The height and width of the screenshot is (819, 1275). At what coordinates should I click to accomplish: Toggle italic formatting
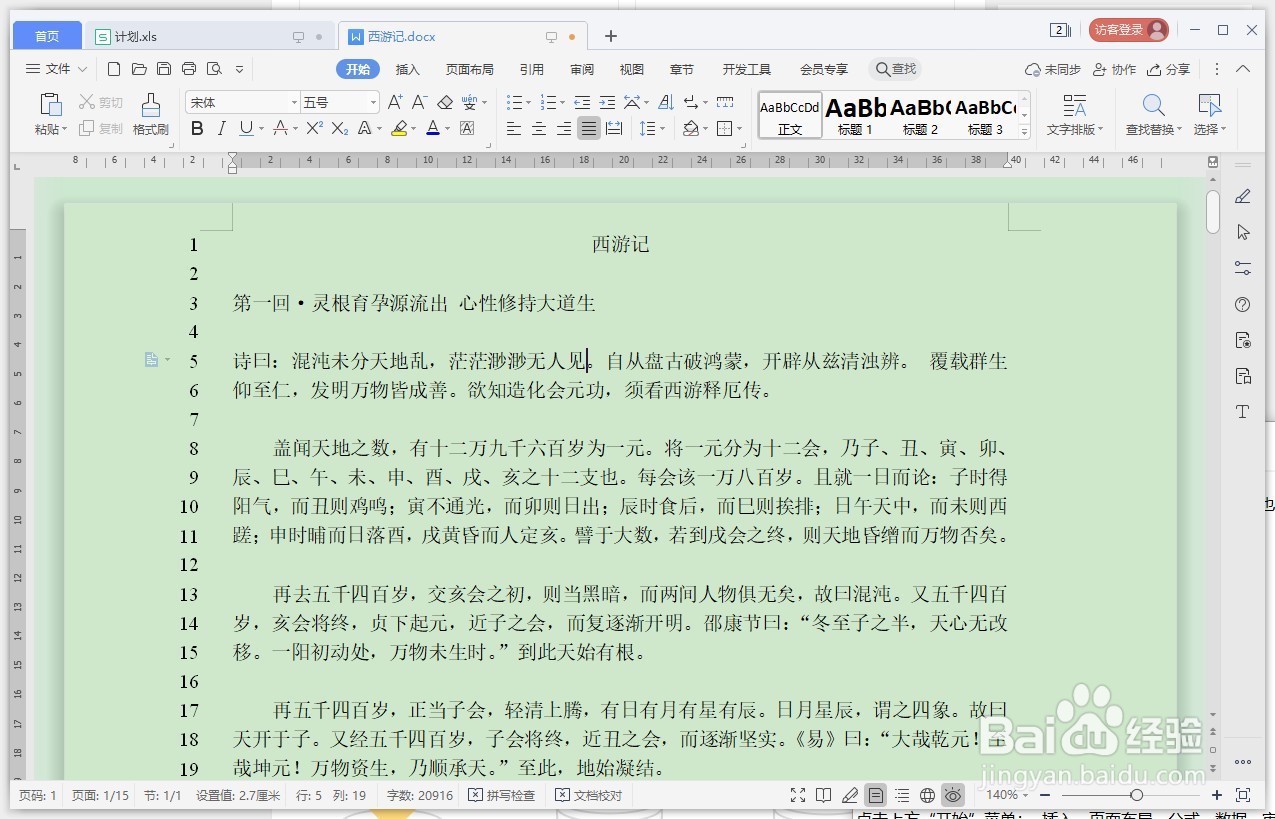(221, 128)
